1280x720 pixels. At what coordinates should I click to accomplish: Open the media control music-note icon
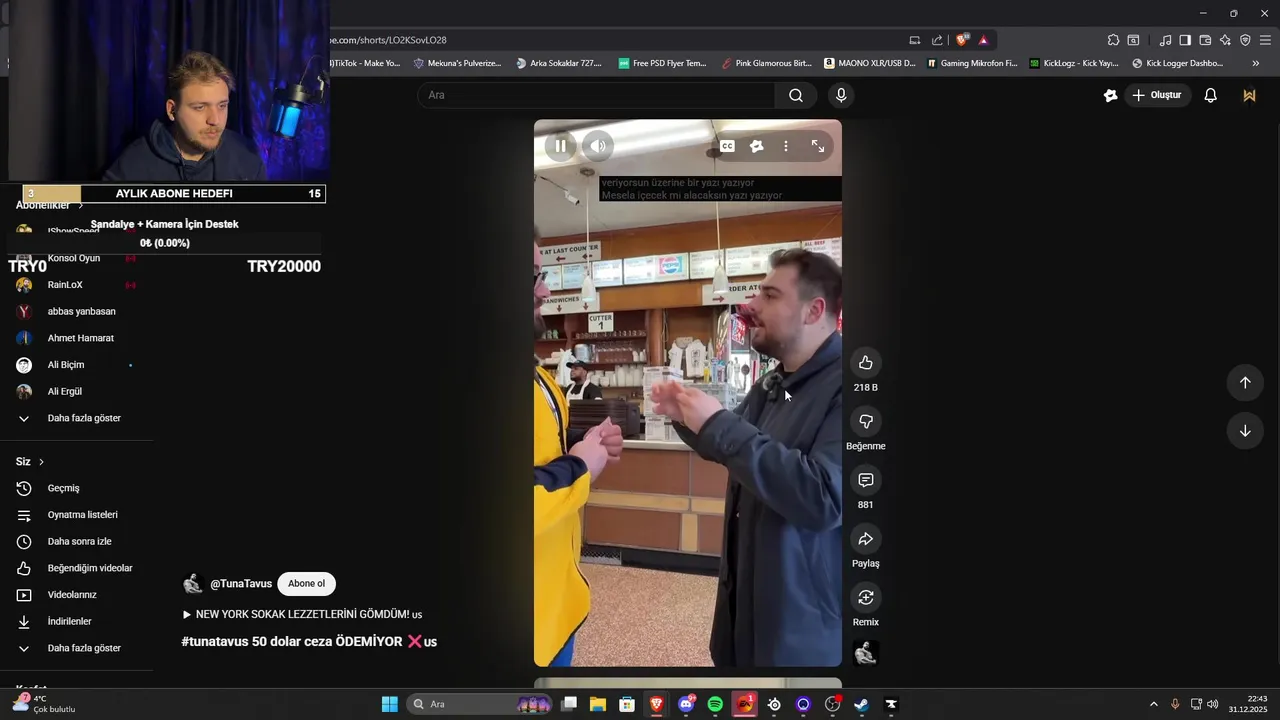[1165, 40]
